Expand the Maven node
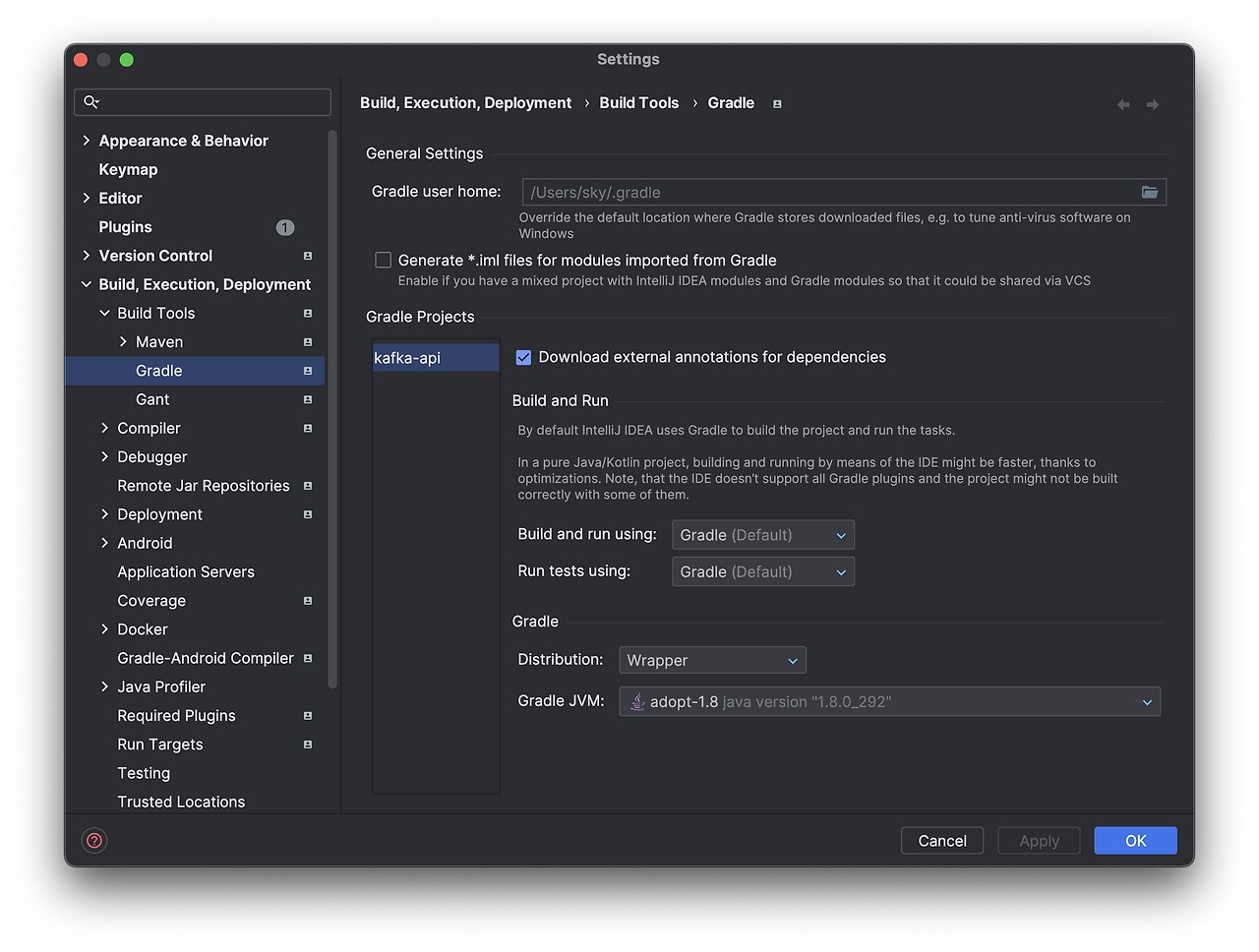 [123, 342]
